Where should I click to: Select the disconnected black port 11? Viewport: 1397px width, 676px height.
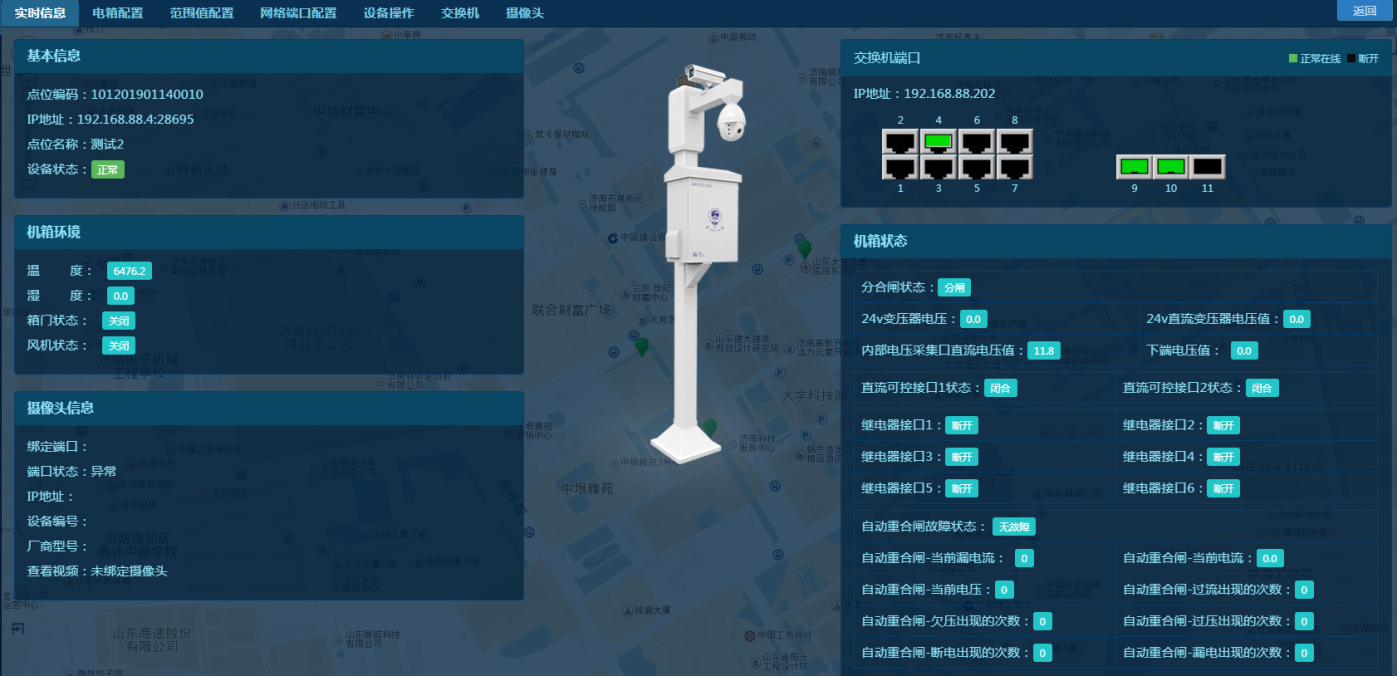click(x=1208, y=166)
